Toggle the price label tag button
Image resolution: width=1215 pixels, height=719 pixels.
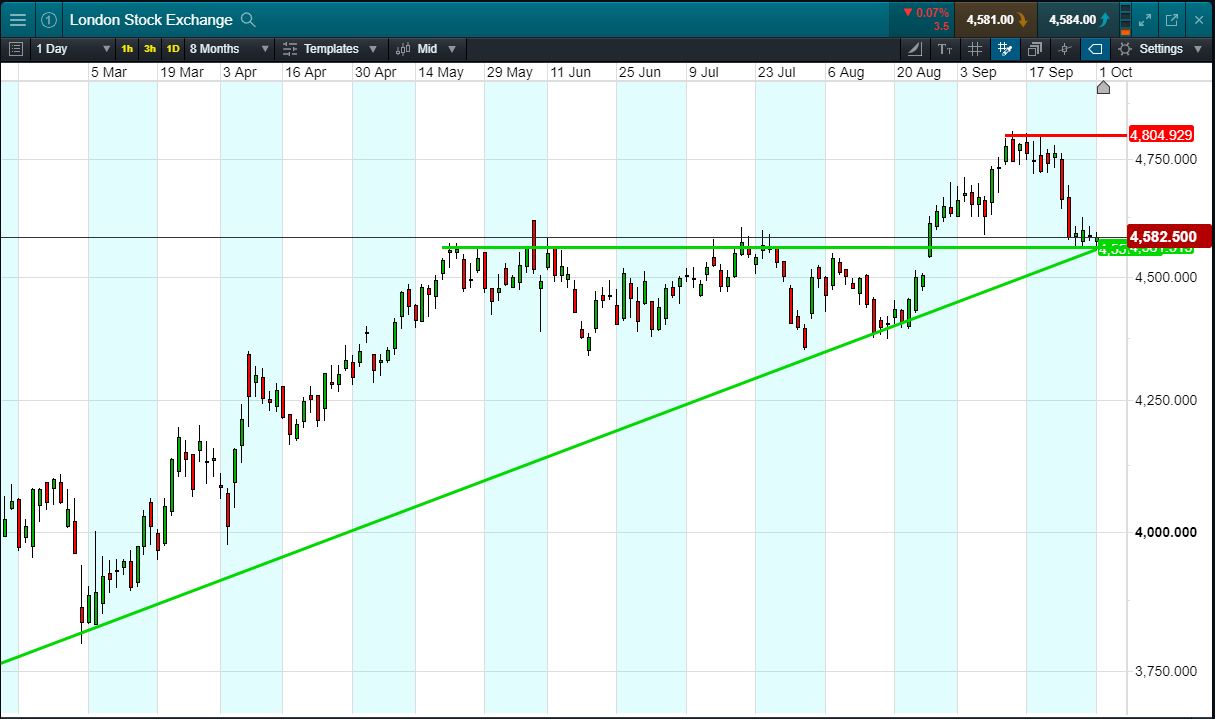click(1095, 49)
